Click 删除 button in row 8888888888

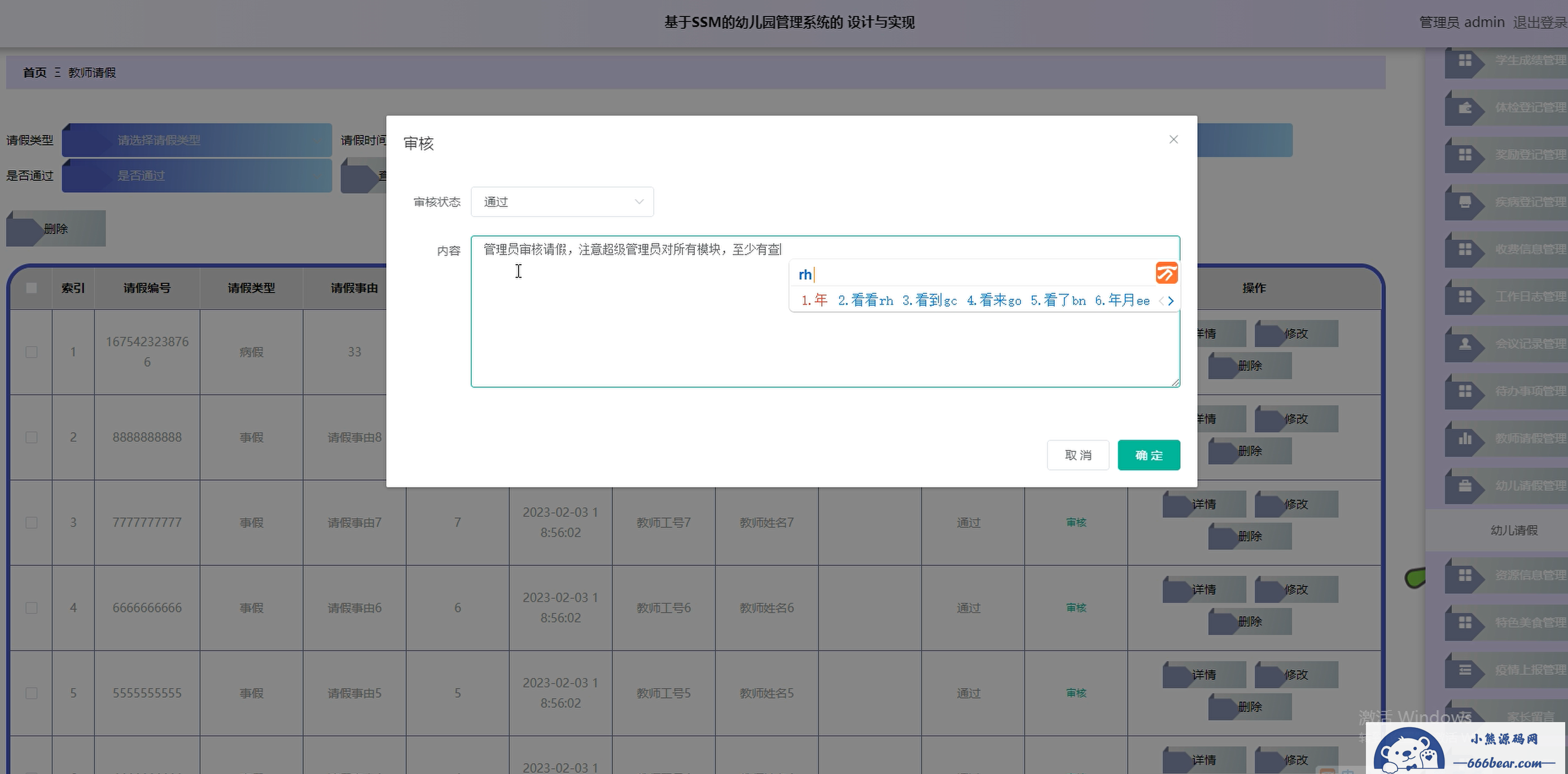1250,451
